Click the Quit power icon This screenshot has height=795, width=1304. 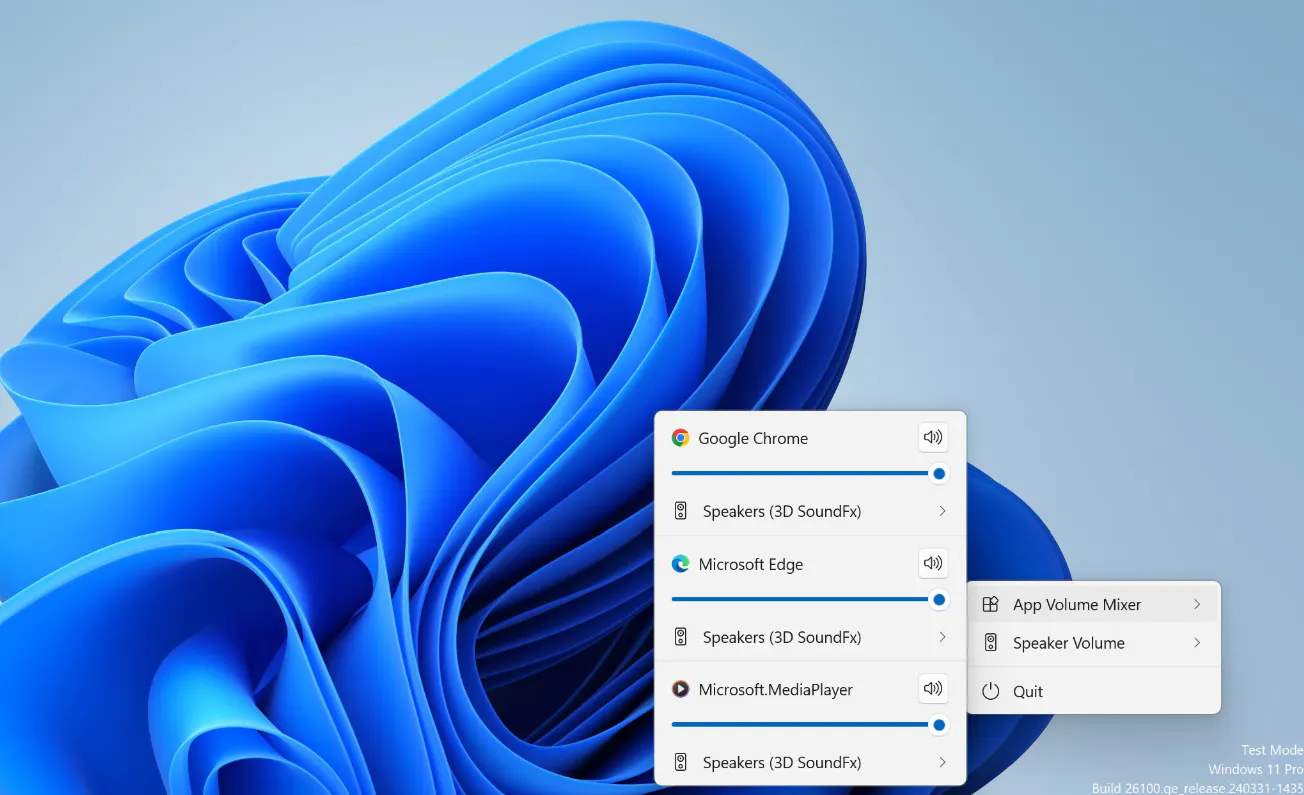pyautogui.click(x=990, y=691)
